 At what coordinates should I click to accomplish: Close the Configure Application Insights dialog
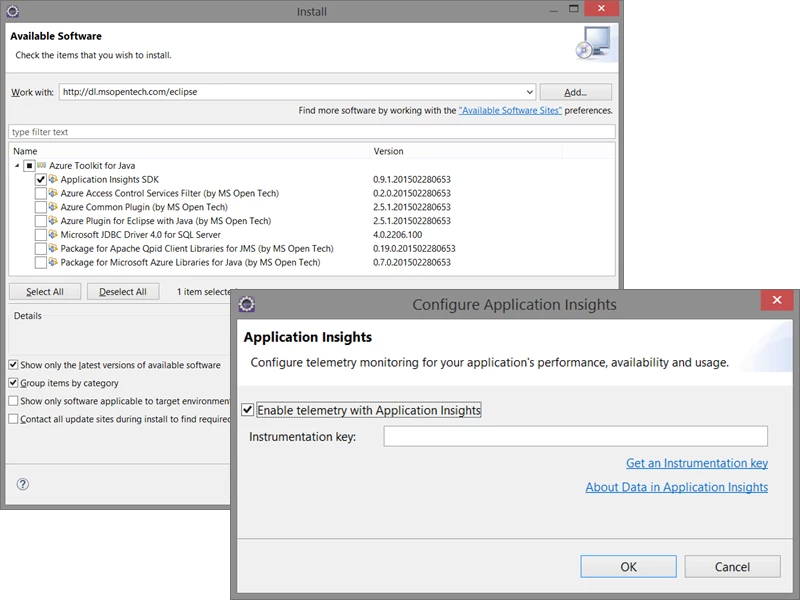click(x=777, y=300)
